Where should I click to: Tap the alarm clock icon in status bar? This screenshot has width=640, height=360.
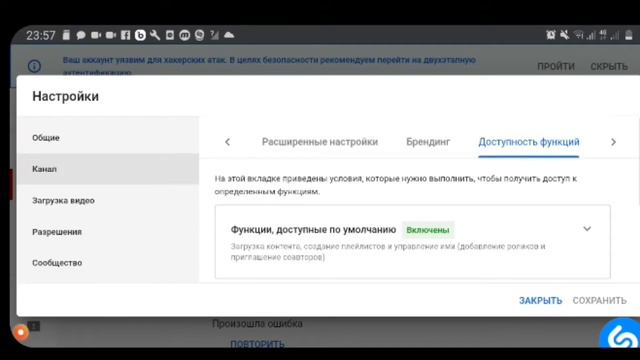(551, 35)
